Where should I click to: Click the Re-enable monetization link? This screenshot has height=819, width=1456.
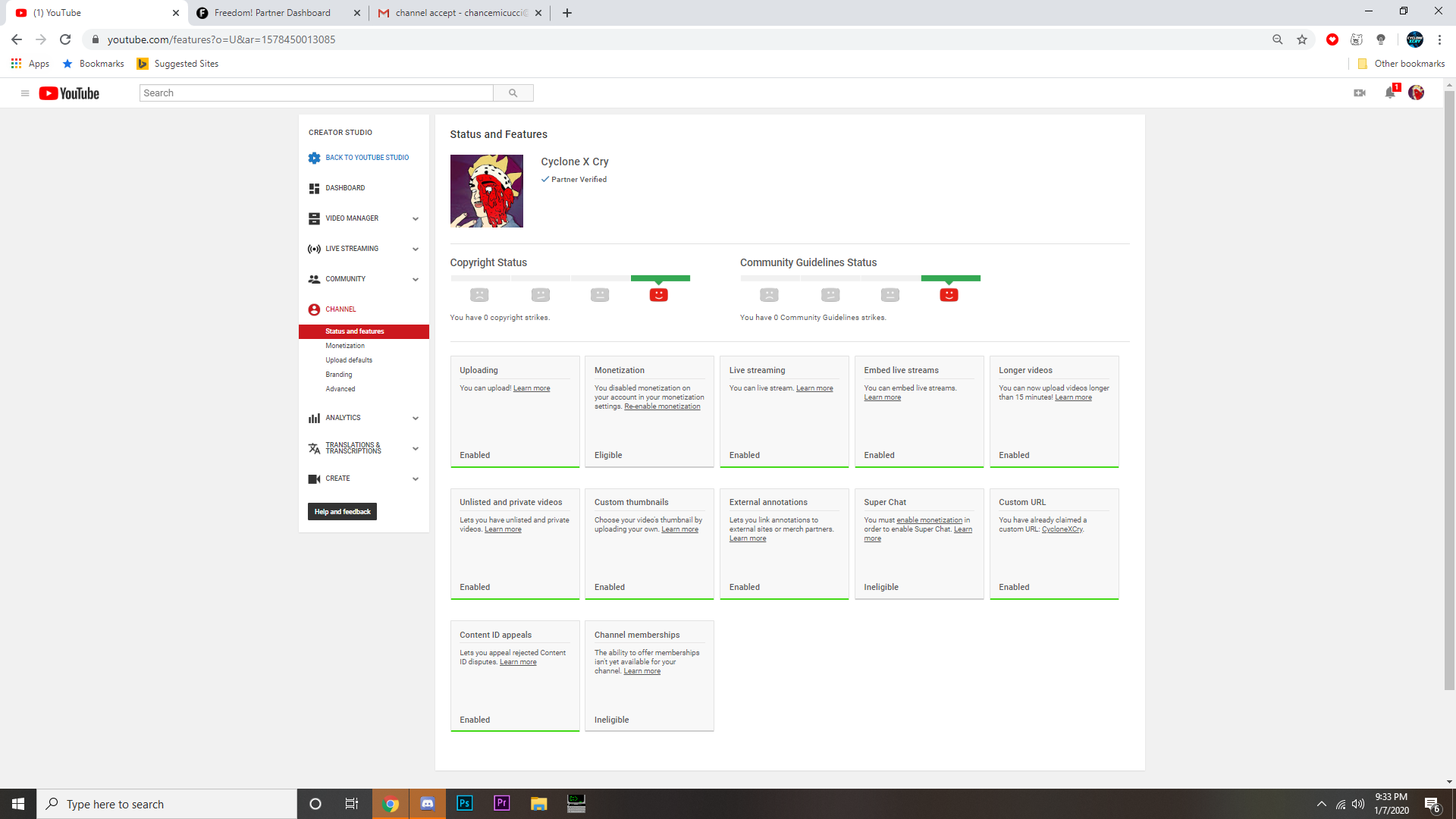[662, 406]
